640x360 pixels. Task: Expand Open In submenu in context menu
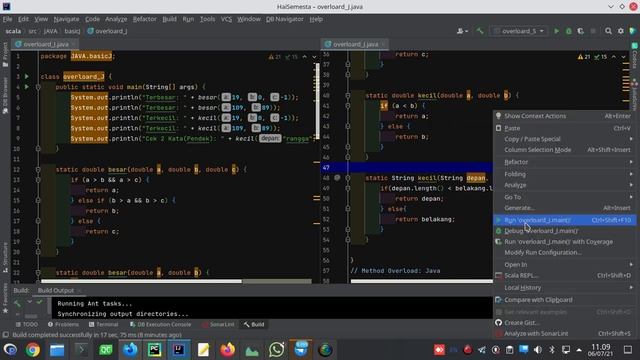click(565, 264)
